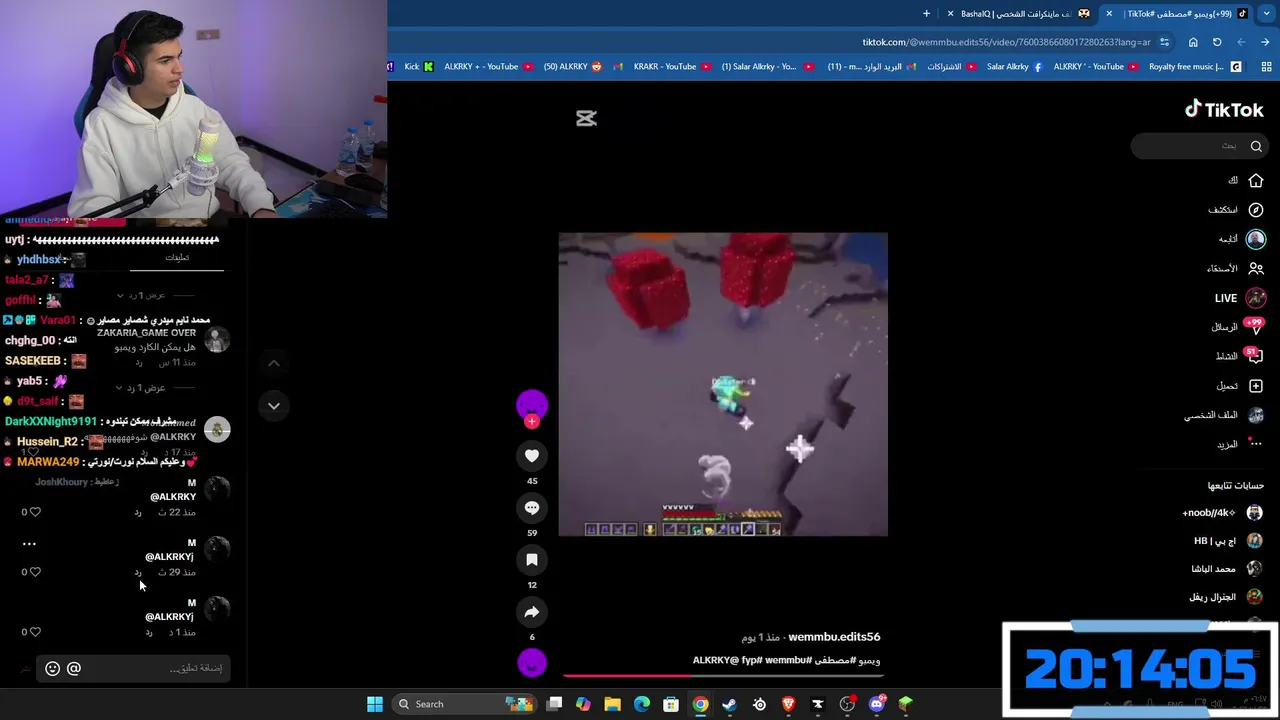The width and height of the screenshot is (1280, 720).
Task: Open the Following (أتابعه) sidebar item
Action: tap(1242, 239)
